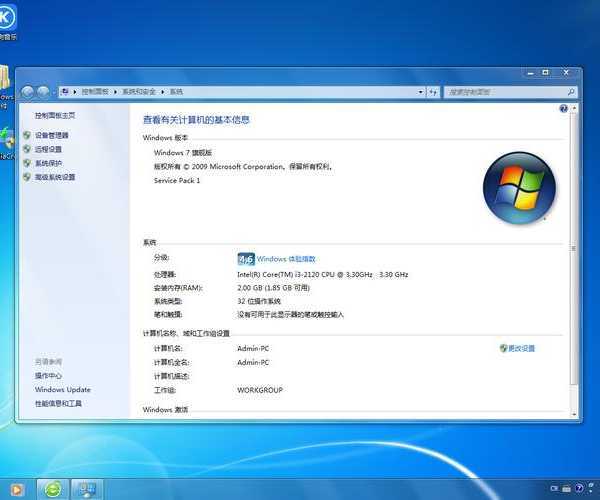The height and width of the screenshot is (500, 600).
Task: Click the keyboard input tray icon
Action: 566,489
